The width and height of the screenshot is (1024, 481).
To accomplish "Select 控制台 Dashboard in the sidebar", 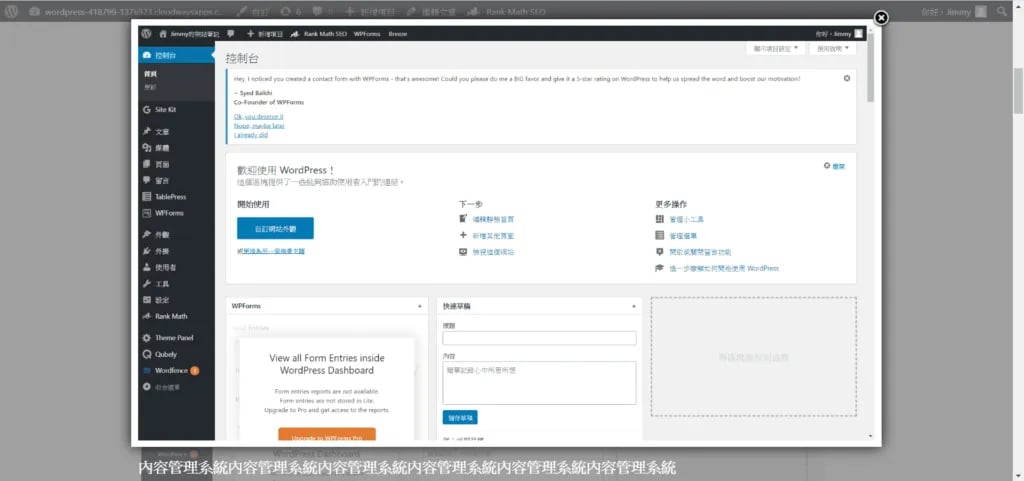I will point(176,55).
